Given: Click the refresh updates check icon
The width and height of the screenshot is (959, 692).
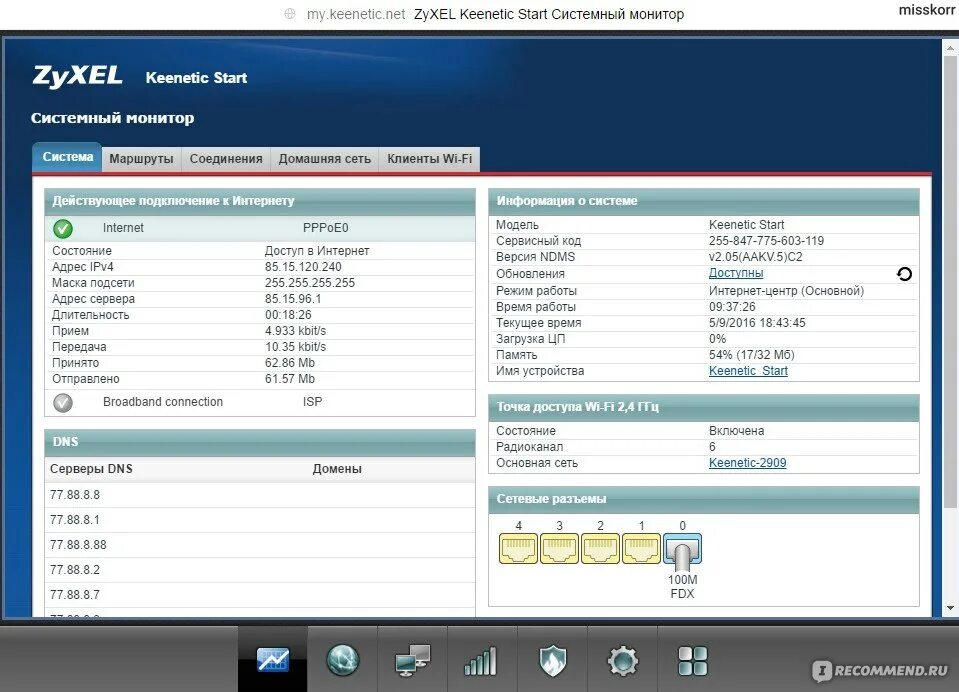Looking at the screenshot, I should (904, 273).
